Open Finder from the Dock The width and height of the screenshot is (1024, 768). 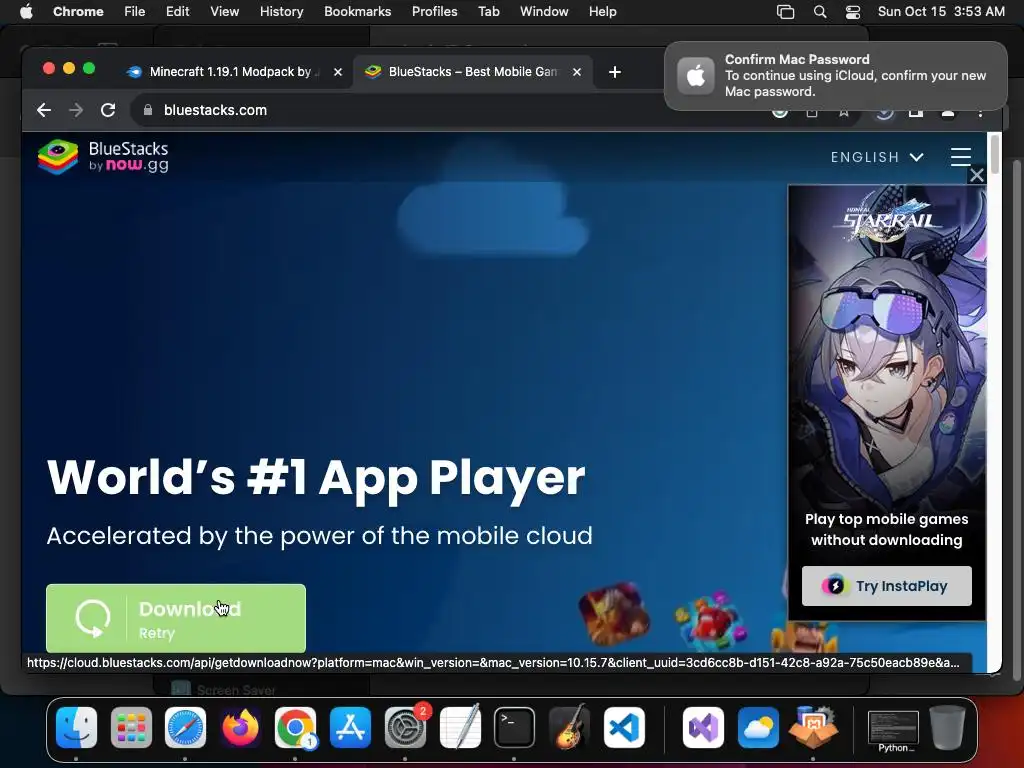point(76,727)
